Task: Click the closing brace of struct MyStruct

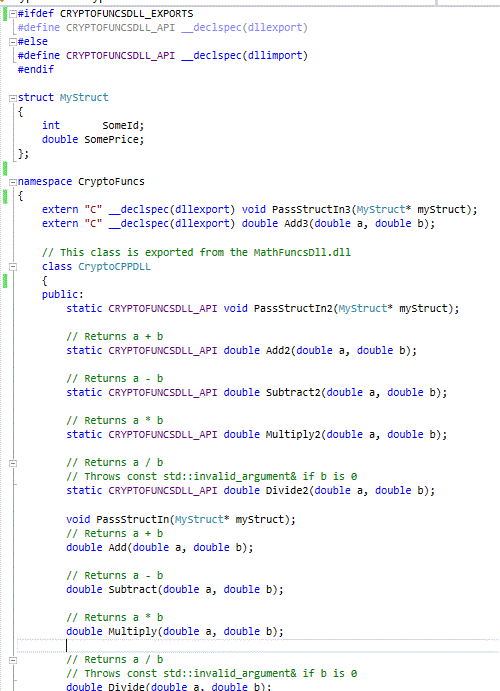Action: (x=21, y=154)
